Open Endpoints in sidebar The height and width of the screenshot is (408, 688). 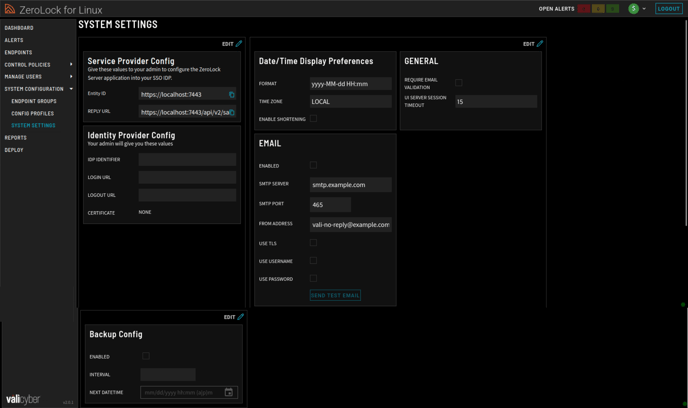coord(18,52)
